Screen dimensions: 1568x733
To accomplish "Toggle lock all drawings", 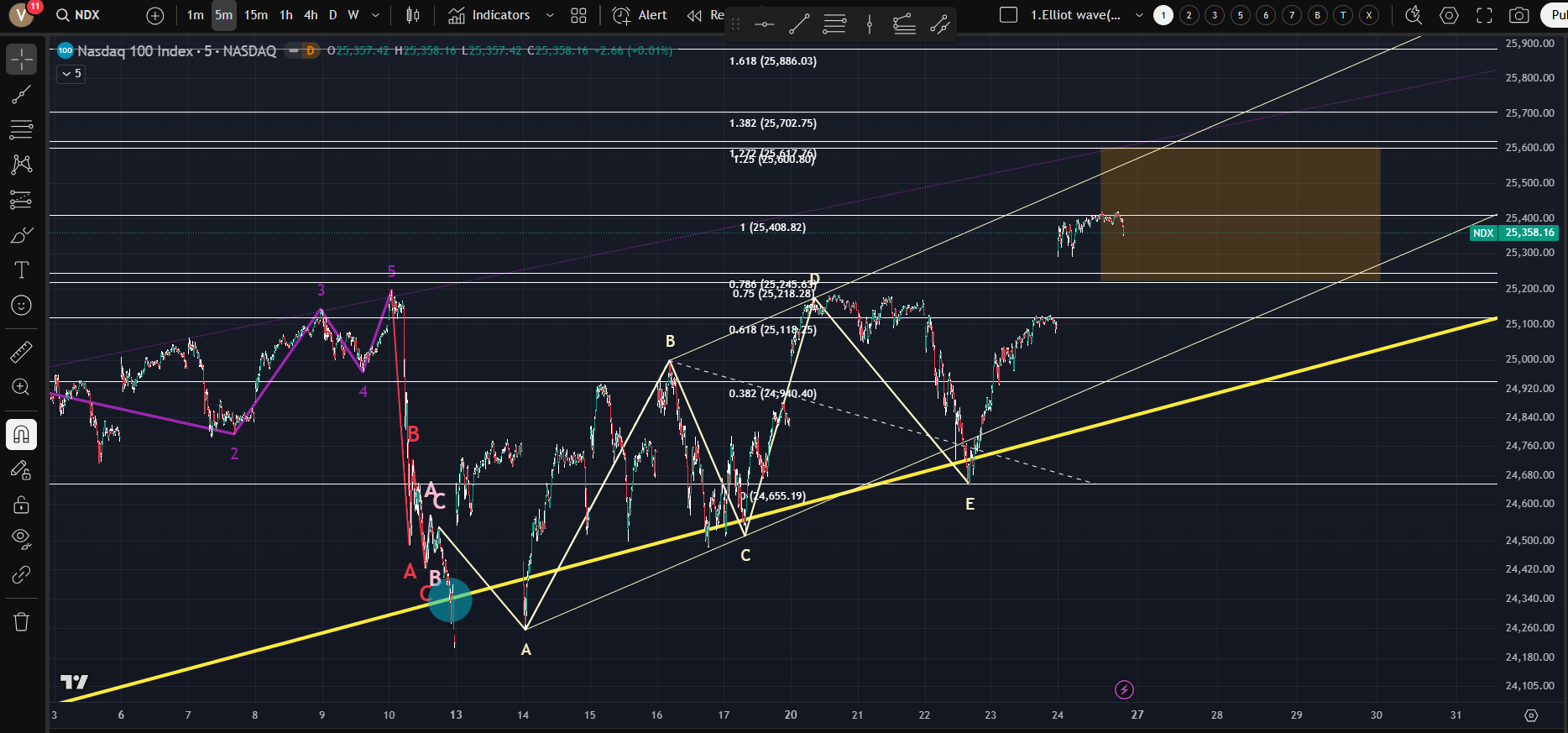I will 21,505.
